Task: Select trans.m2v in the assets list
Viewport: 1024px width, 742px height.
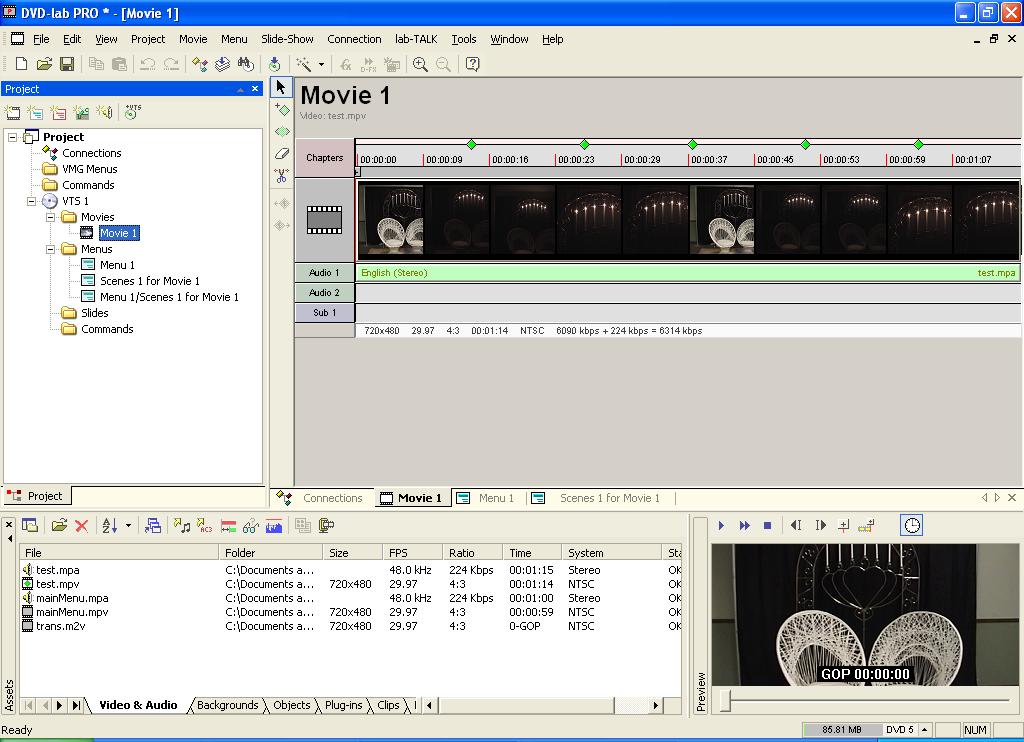Action: pos(60,626)
